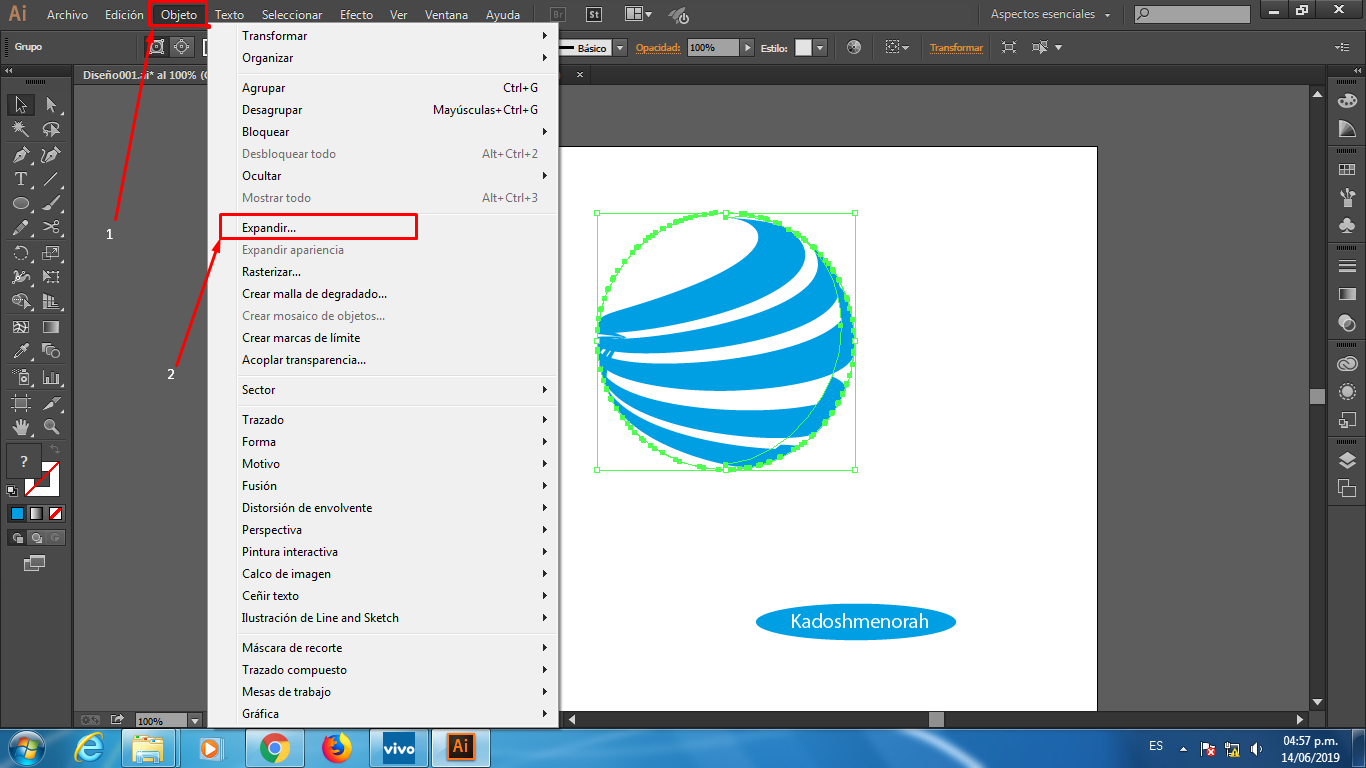Open the Estilo graphic style dropdown
Viewport: 1366px width, 768px height.
pos(821,48)
